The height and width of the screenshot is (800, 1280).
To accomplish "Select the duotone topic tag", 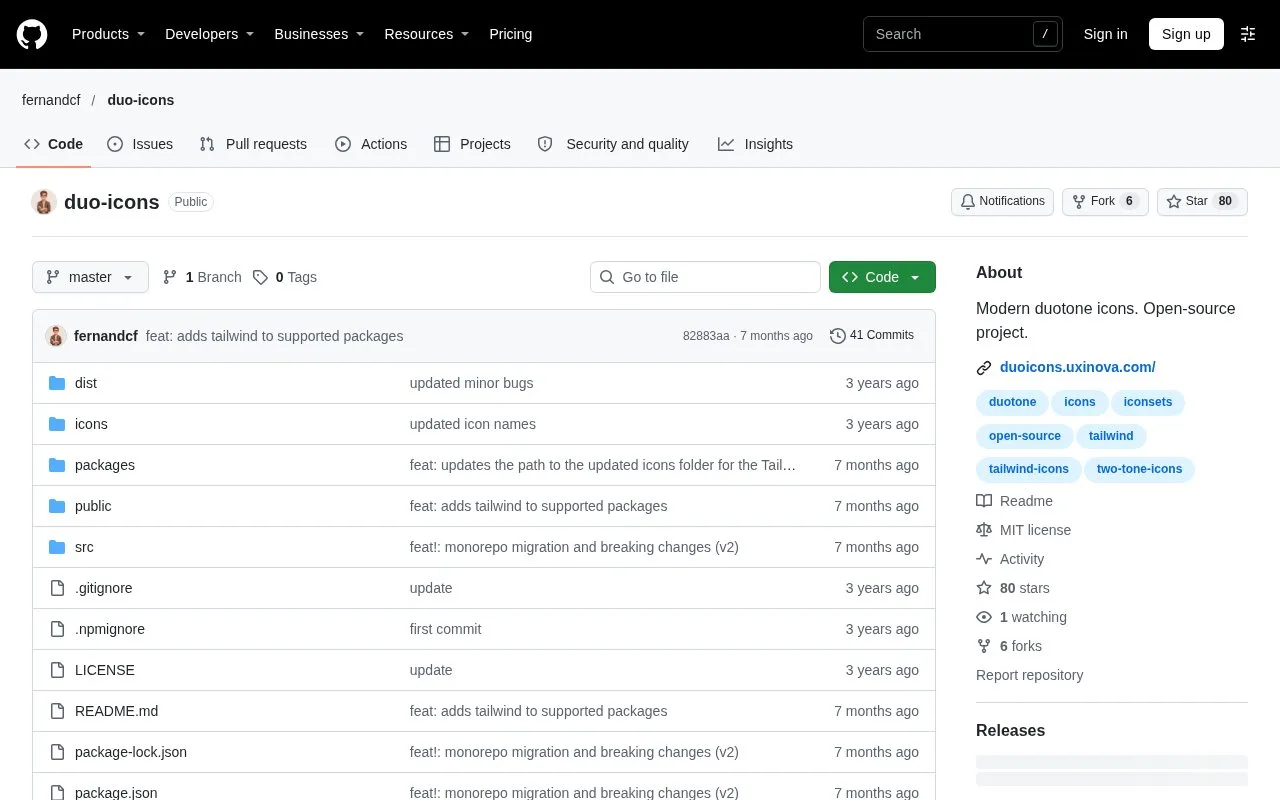I will tap(1012, 402).
